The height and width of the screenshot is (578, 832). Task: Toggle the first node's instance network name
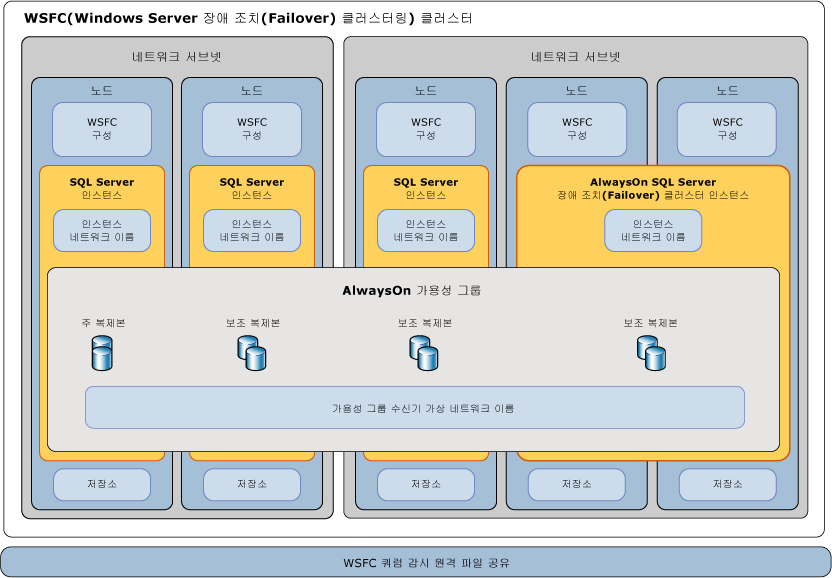(102, 230)
